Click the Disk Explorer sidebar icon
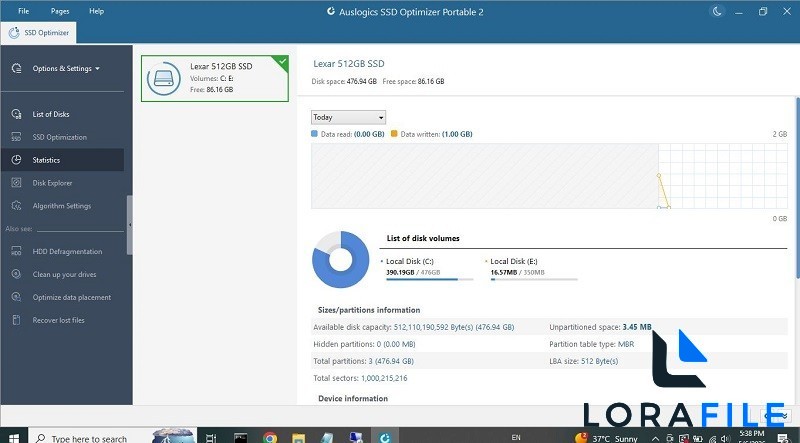The image size is (800, 443). [16, 183]
